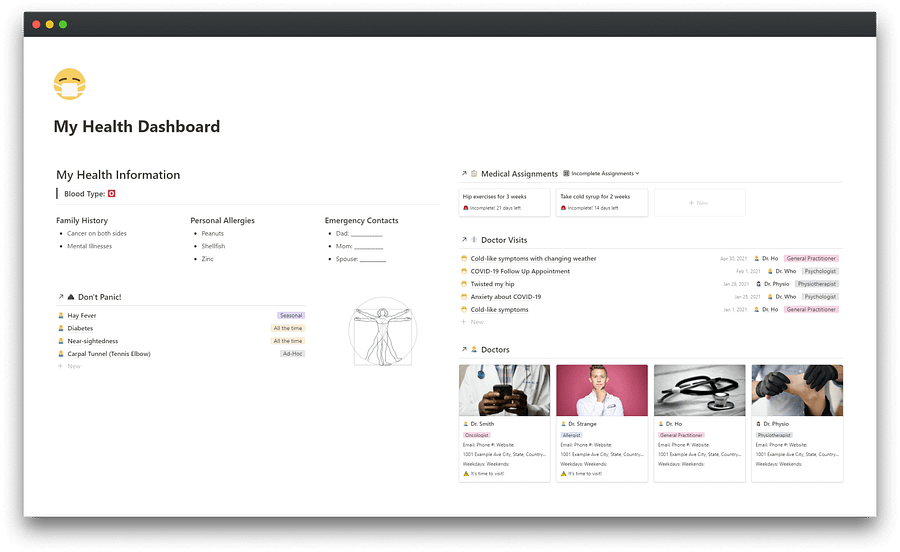Open the Near-sightedness entry
Viewport: 900px width, 552px height.
coord(92,341)
